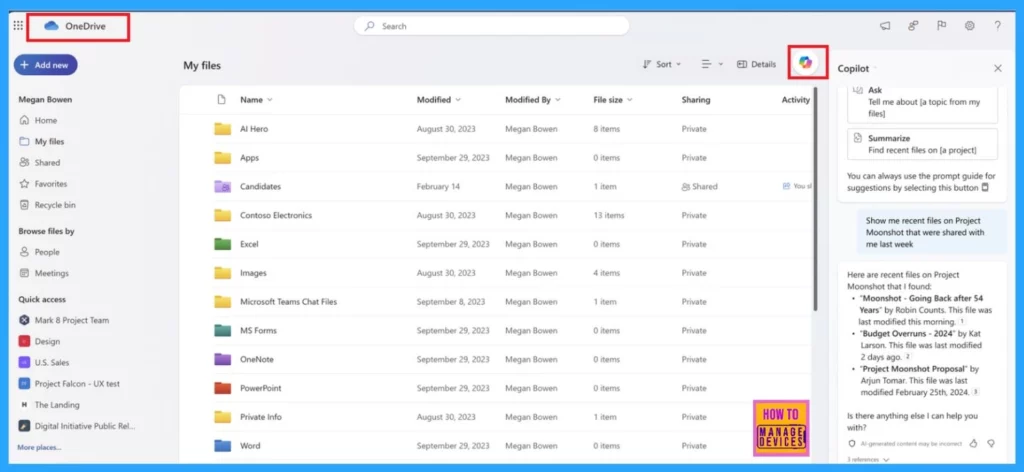
Task: Click the AI Hero folder icon
Action: [223, 129]
